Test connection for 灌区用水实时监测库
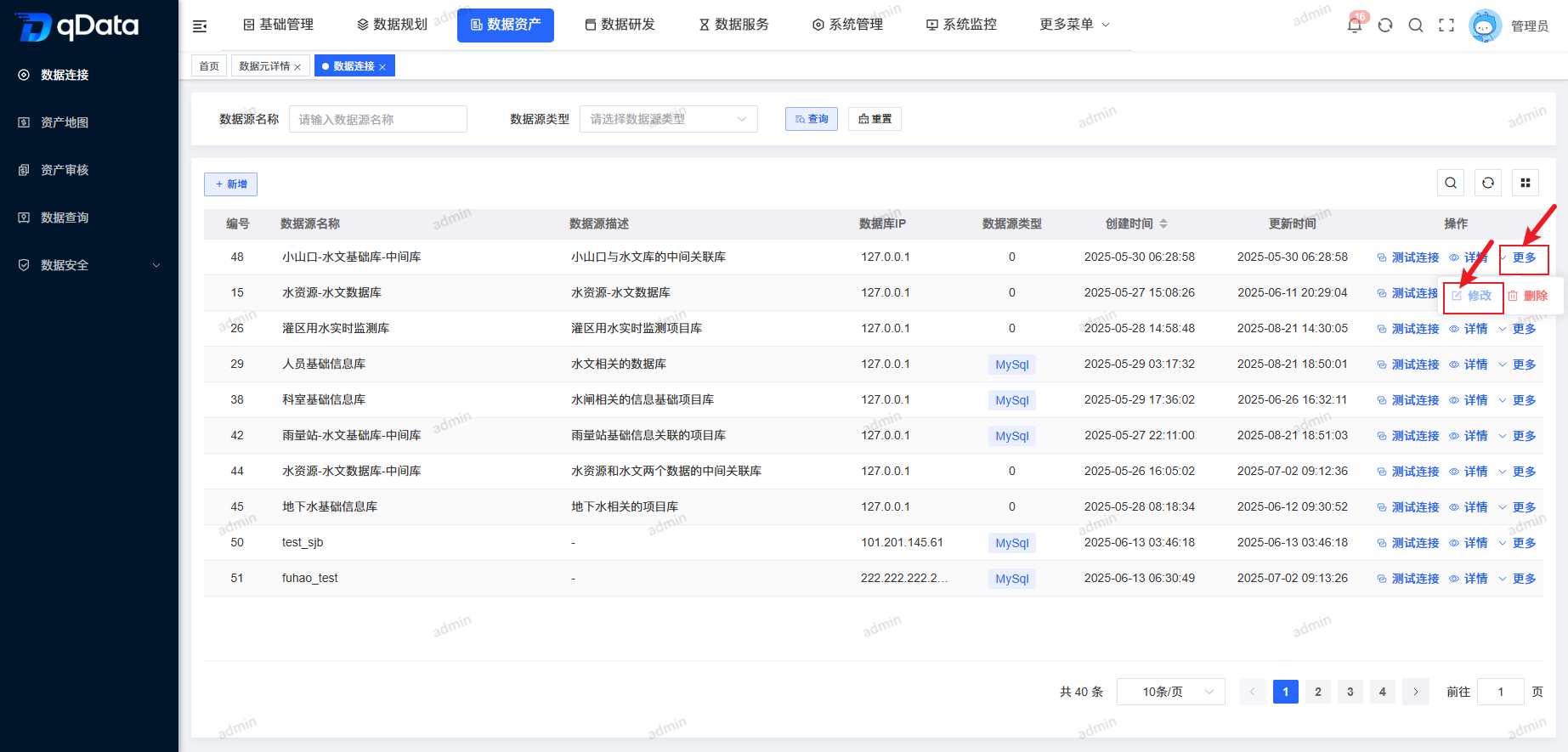This screenshot has width=1568, height=752. pyautogui.click(x=1408, y=329)
